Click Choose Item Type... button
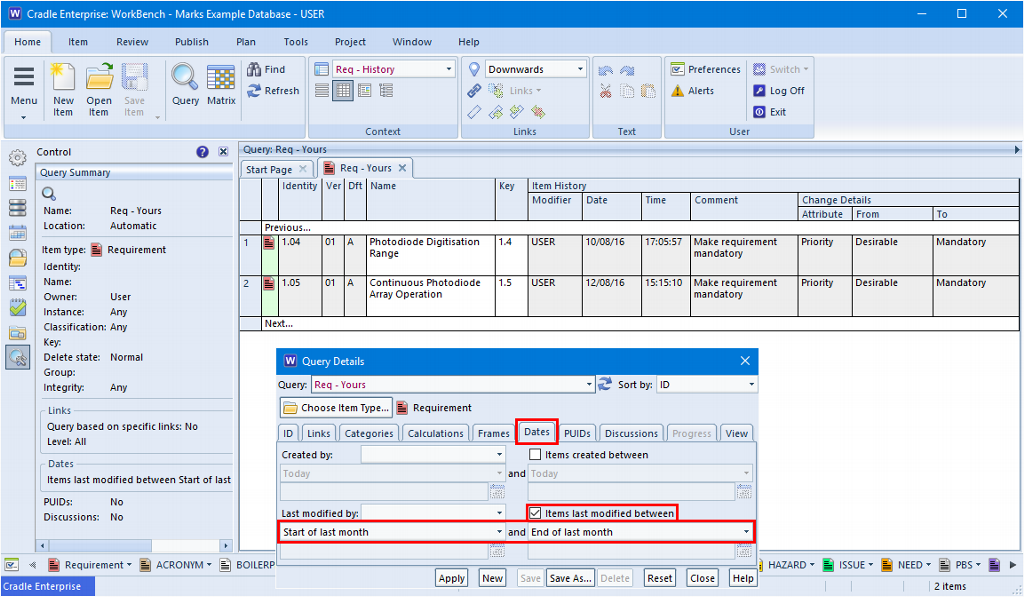Screen dimensions: 1024x597 tap(336, 408)
